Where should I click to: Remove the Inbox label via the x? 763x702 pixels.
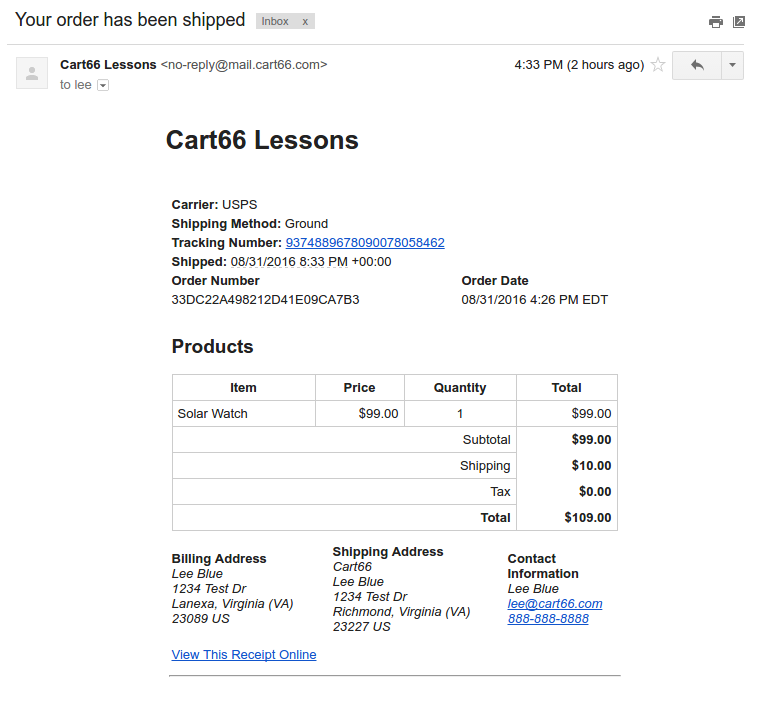(x=305, y=21)
